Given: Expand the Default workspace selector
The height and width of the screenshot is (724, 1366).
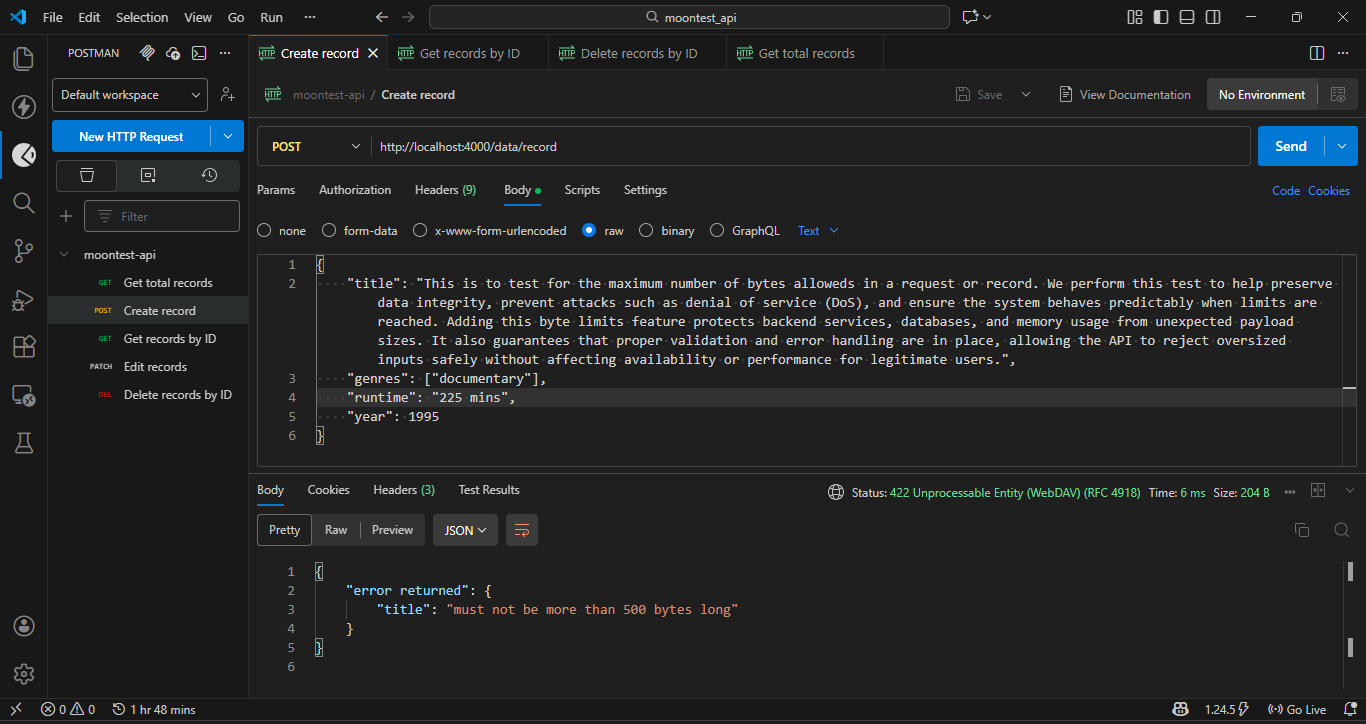Looking at the screenshot, I should point(129,94).
